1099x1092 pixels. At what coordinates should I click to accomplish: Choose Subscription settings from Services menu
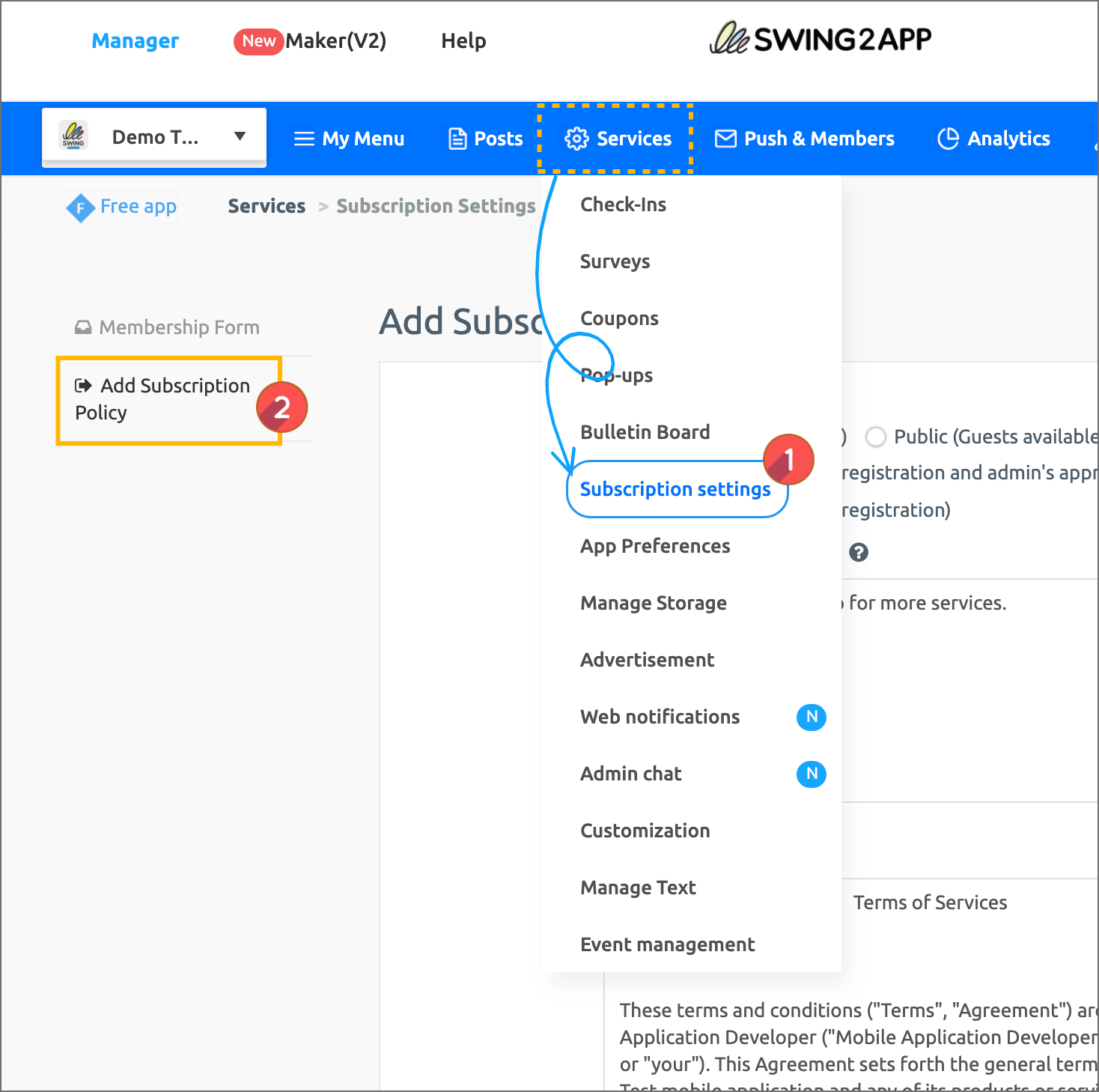click(x=675, y=489)
